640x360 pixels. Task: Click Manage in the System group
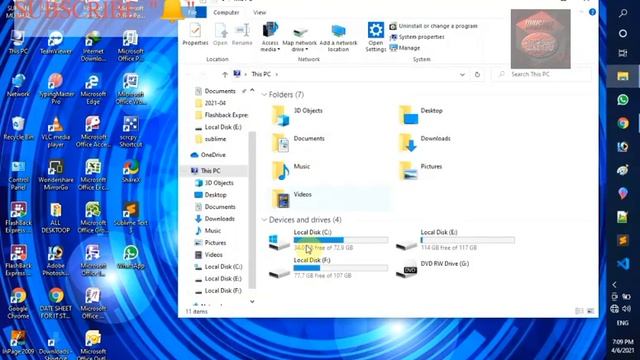404,48
